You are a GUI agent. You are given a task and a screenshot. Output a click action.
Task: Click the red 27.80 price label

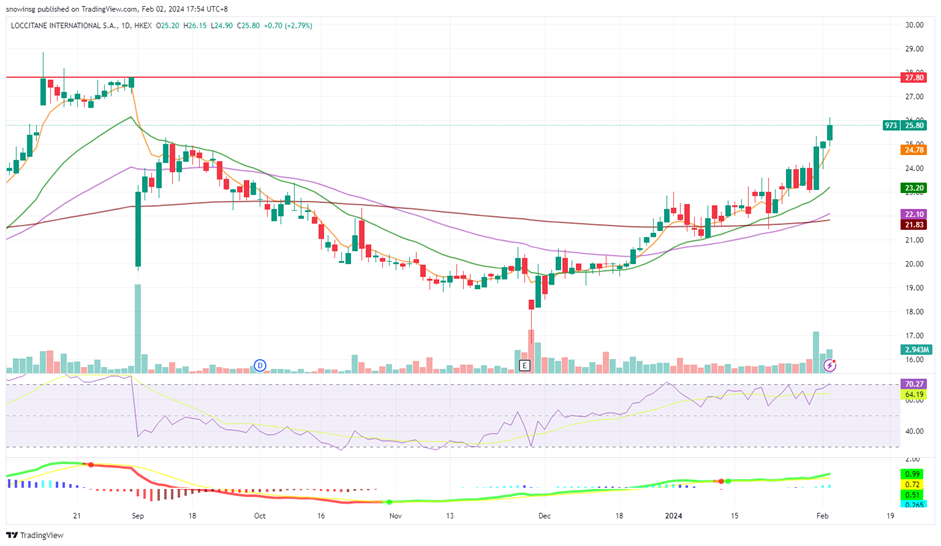pyautogui.click(x=914, y=77)
